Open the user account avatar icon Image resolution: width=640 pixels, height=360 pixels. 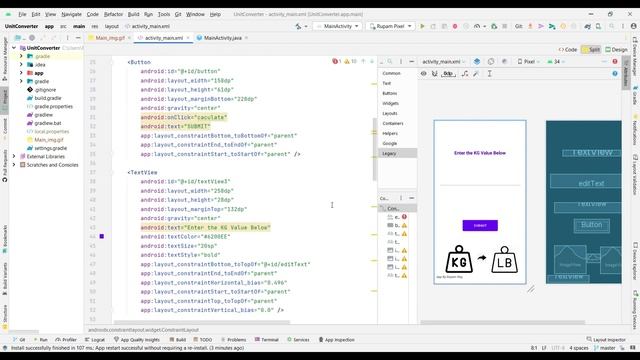(x=633, y=26)
